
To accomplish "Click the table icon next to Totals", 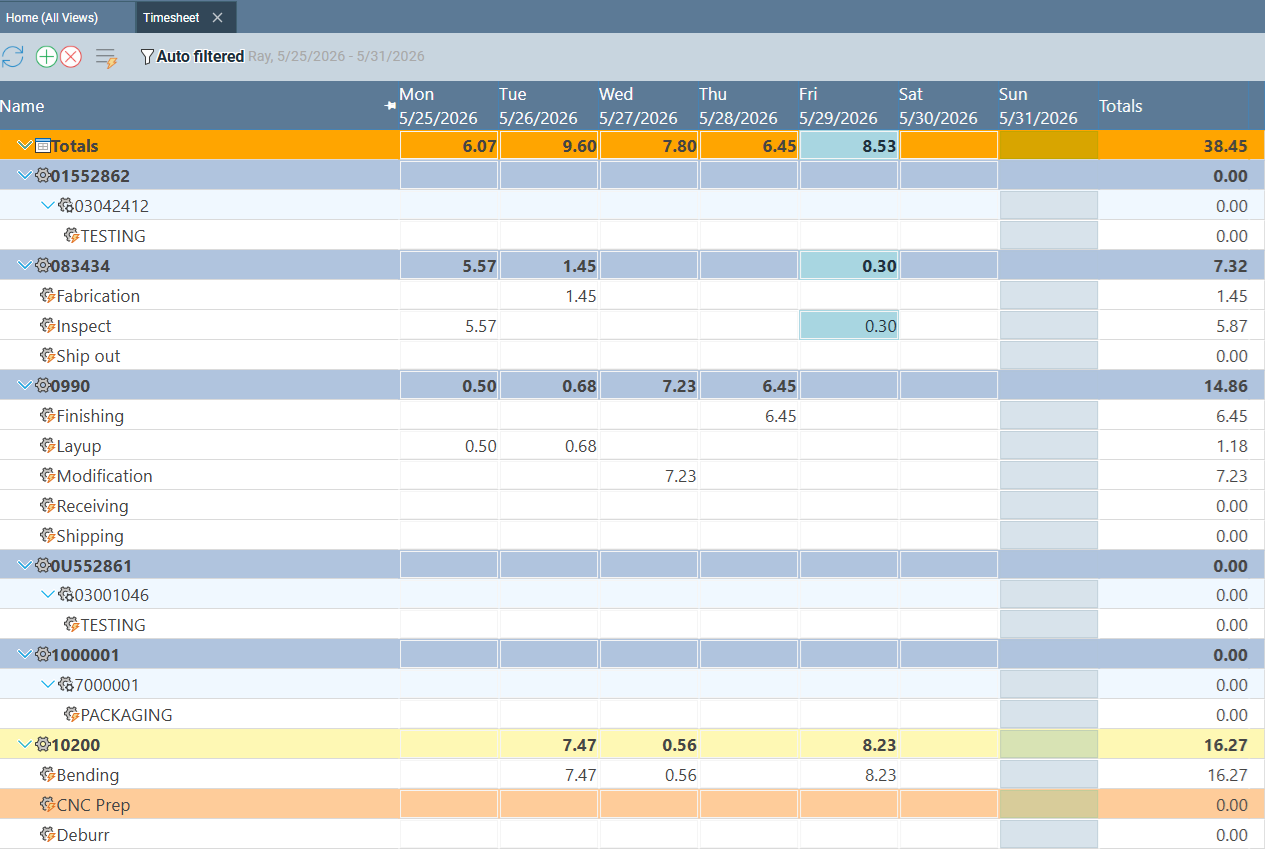I will click(x=43, y=146).
